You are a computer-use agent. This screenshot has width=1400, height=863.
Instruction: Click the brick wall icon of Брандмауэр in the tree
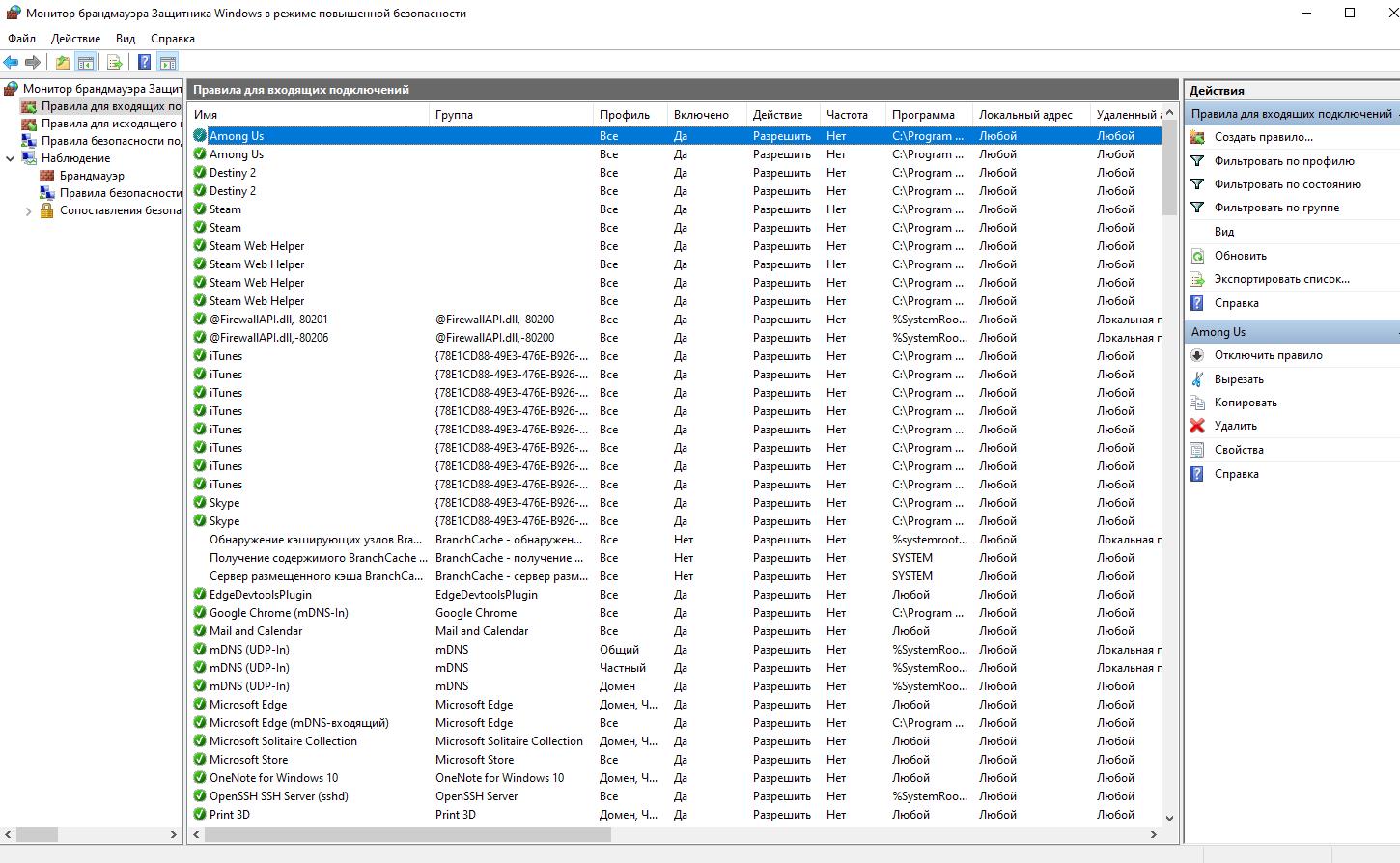pos(46,176)
